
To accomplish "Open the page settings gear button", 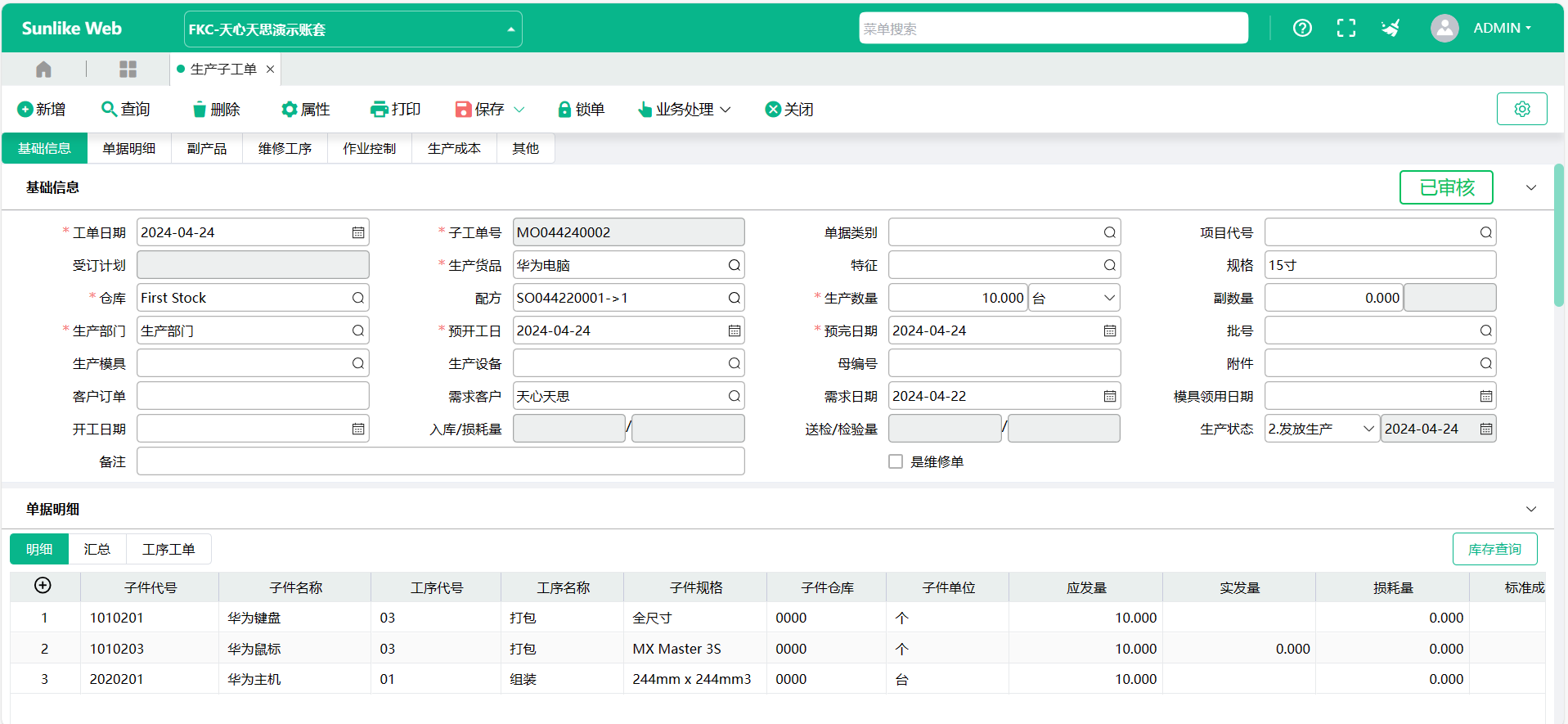I will [1521, 109].
